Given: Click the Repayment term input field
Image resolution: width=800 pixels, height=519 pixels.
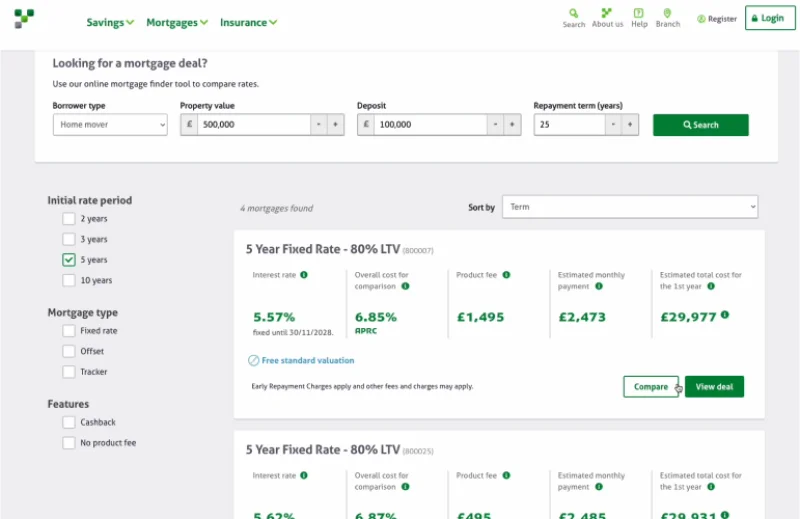Looking at the screenshot, I should (569, 125).
